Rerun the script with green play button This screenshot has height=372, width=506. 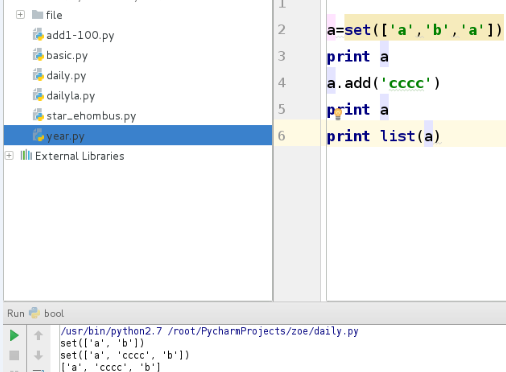[x=14, y=335]
